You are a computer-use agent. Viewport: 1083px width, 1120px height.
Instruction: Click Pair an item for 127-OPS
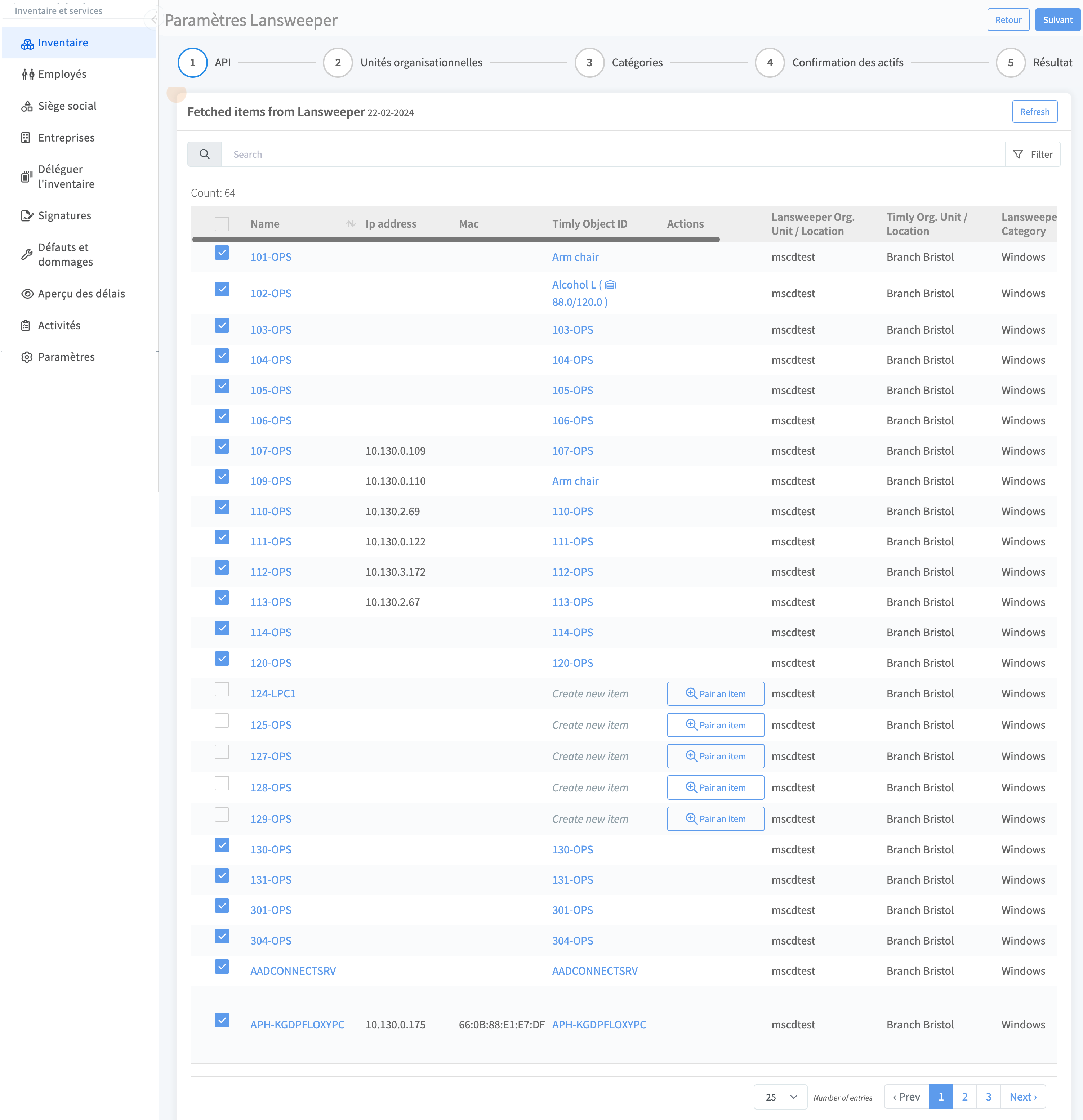[x=716, y=756]
